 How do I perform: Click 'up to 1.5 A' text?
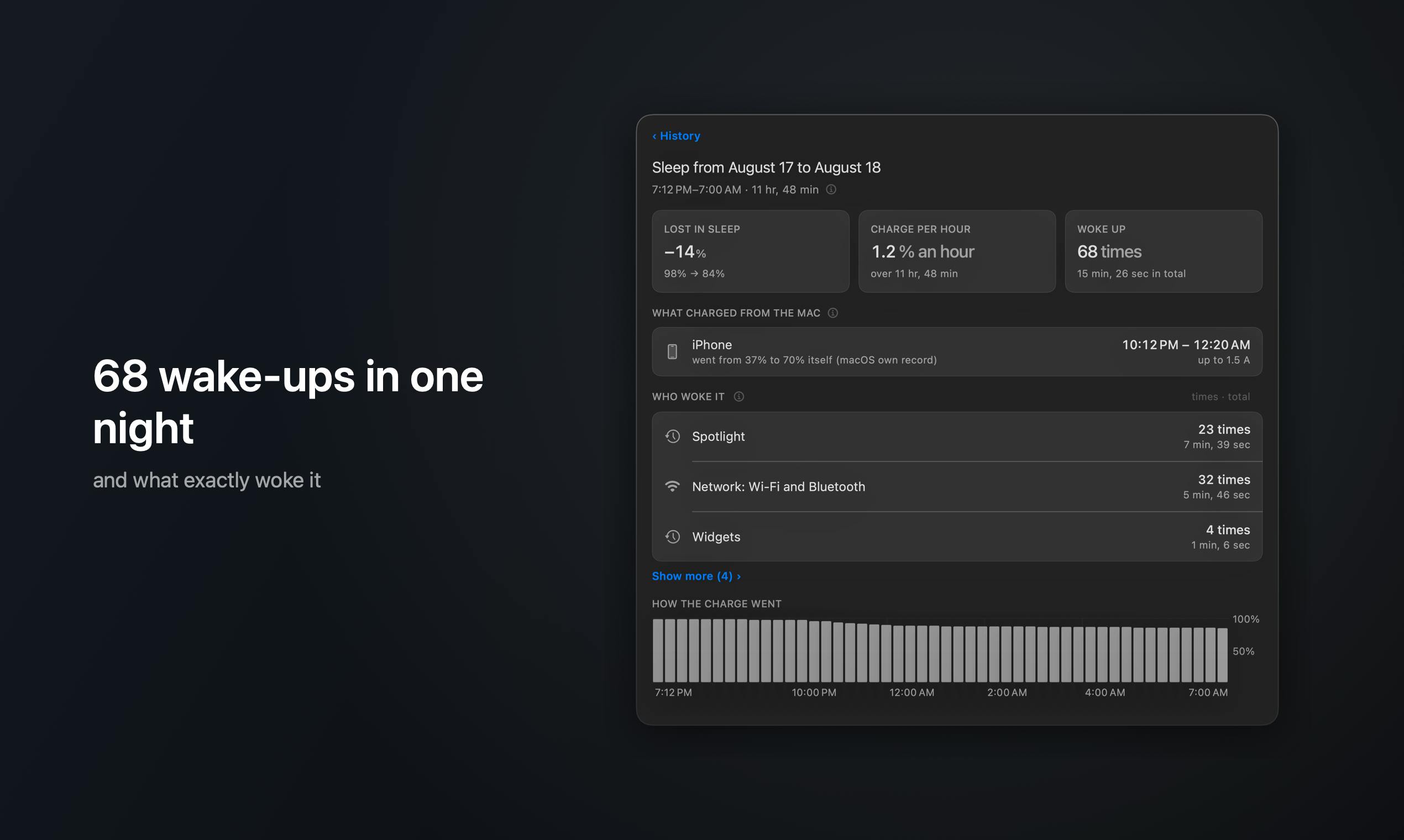click(1223, 360)
